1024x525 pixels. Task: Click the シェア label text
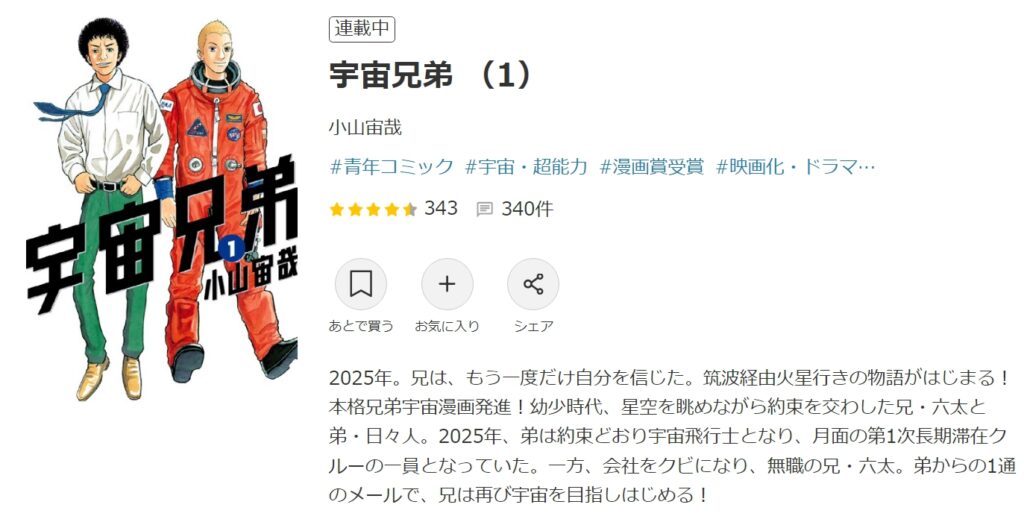(534, 326)
